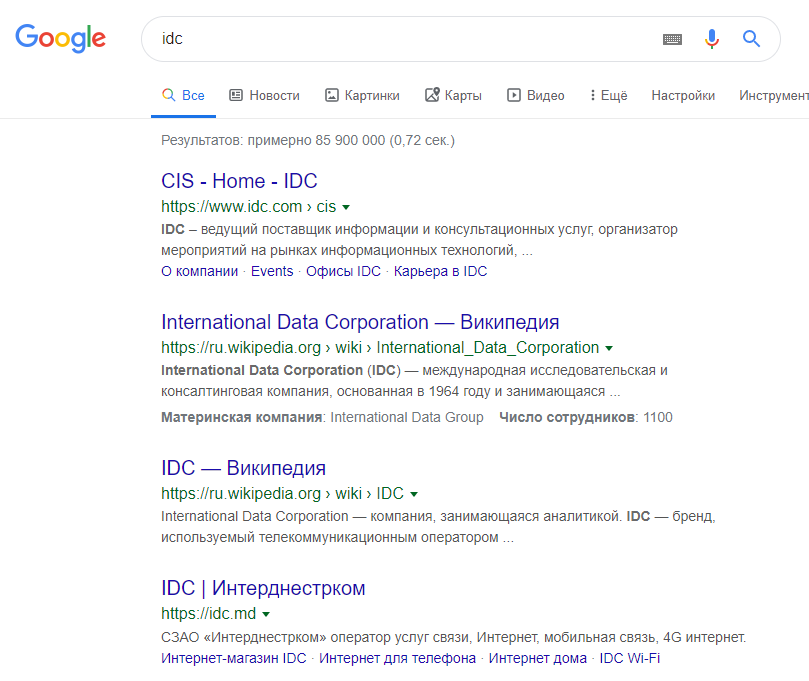Open International Data Corporation Wikipedia result
This screenshot has width=809, height=681.
point(360,322)
